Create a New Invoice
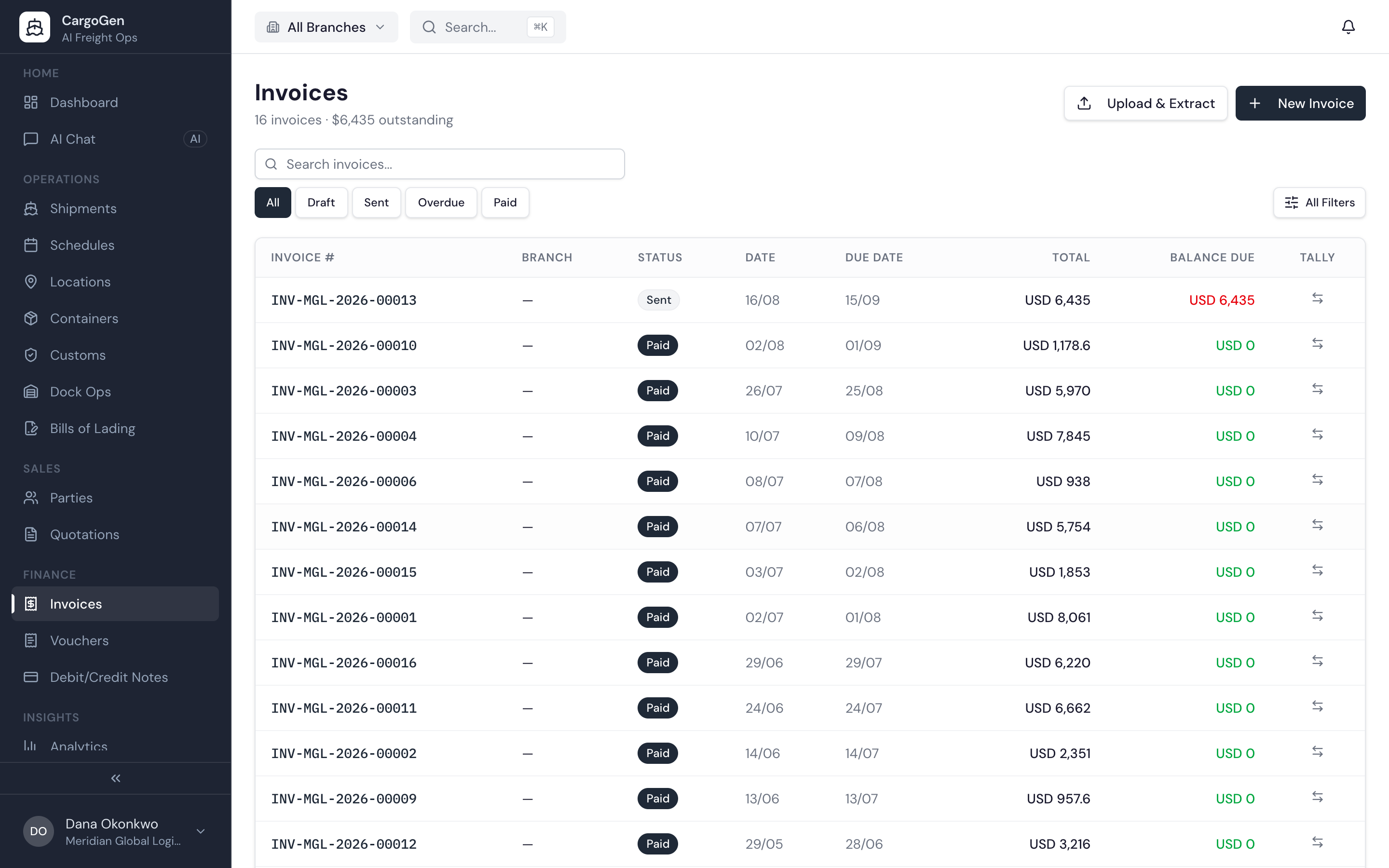The width and height of the screenshot is (1389, 868). 1301,103
